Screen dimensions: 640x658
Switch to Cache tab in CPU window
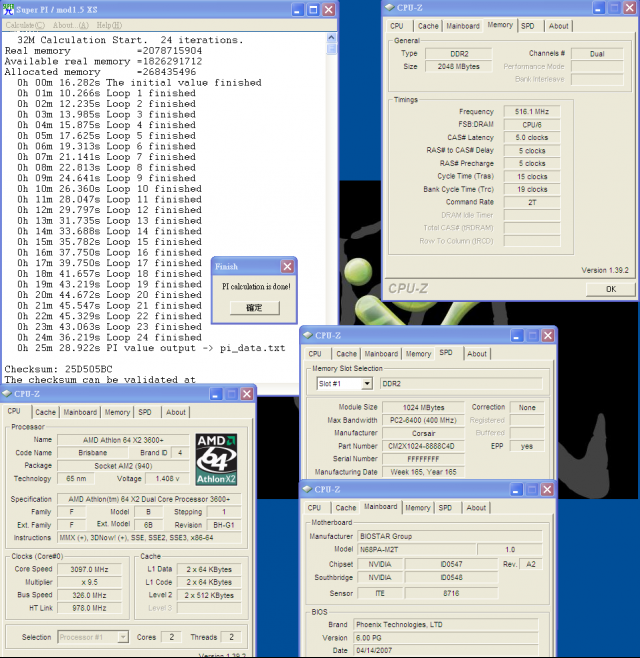45,412
